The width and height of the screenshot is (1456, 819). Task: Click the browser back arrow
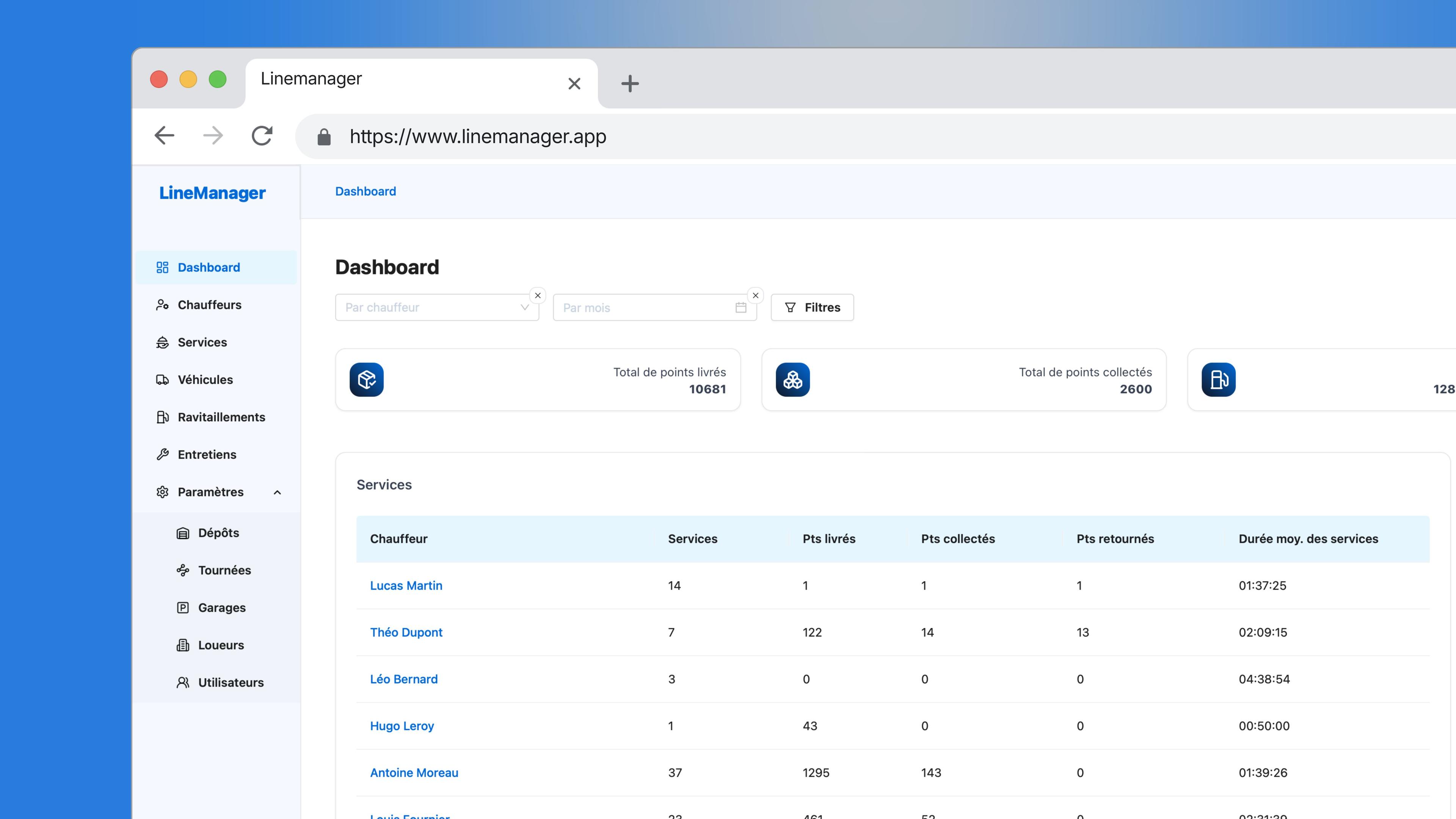[x=165, y=136]
